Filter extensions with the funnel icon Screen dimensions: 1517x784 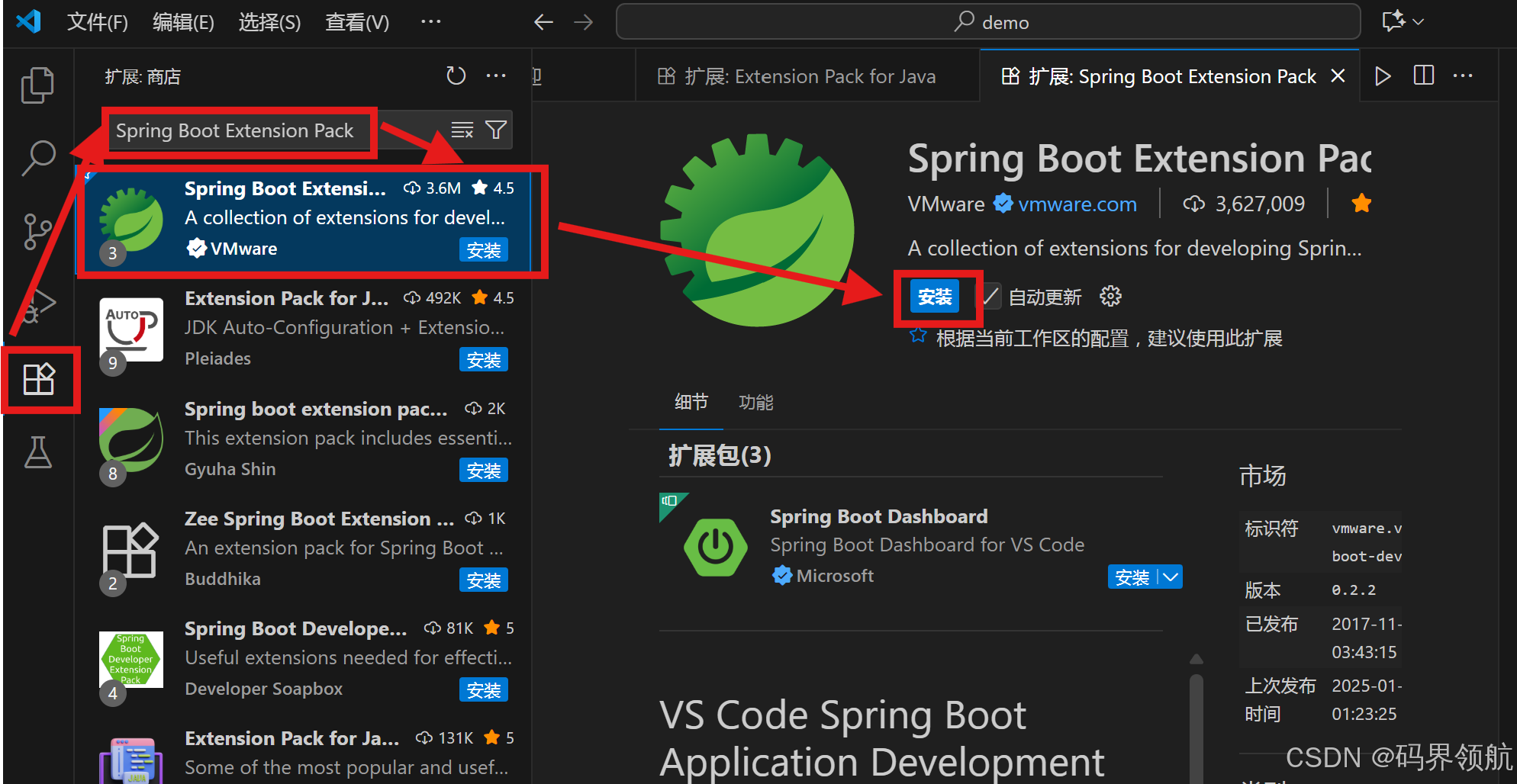pos(496,130)
